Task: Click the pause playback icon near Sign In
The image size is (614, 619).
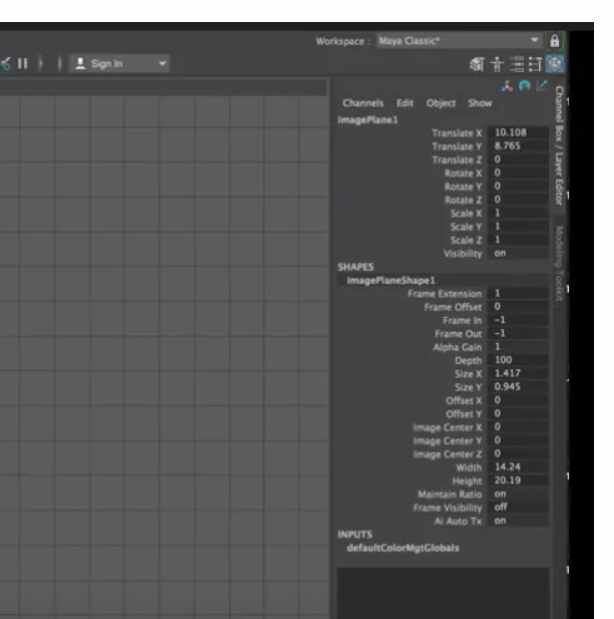Action: point(23,64)
